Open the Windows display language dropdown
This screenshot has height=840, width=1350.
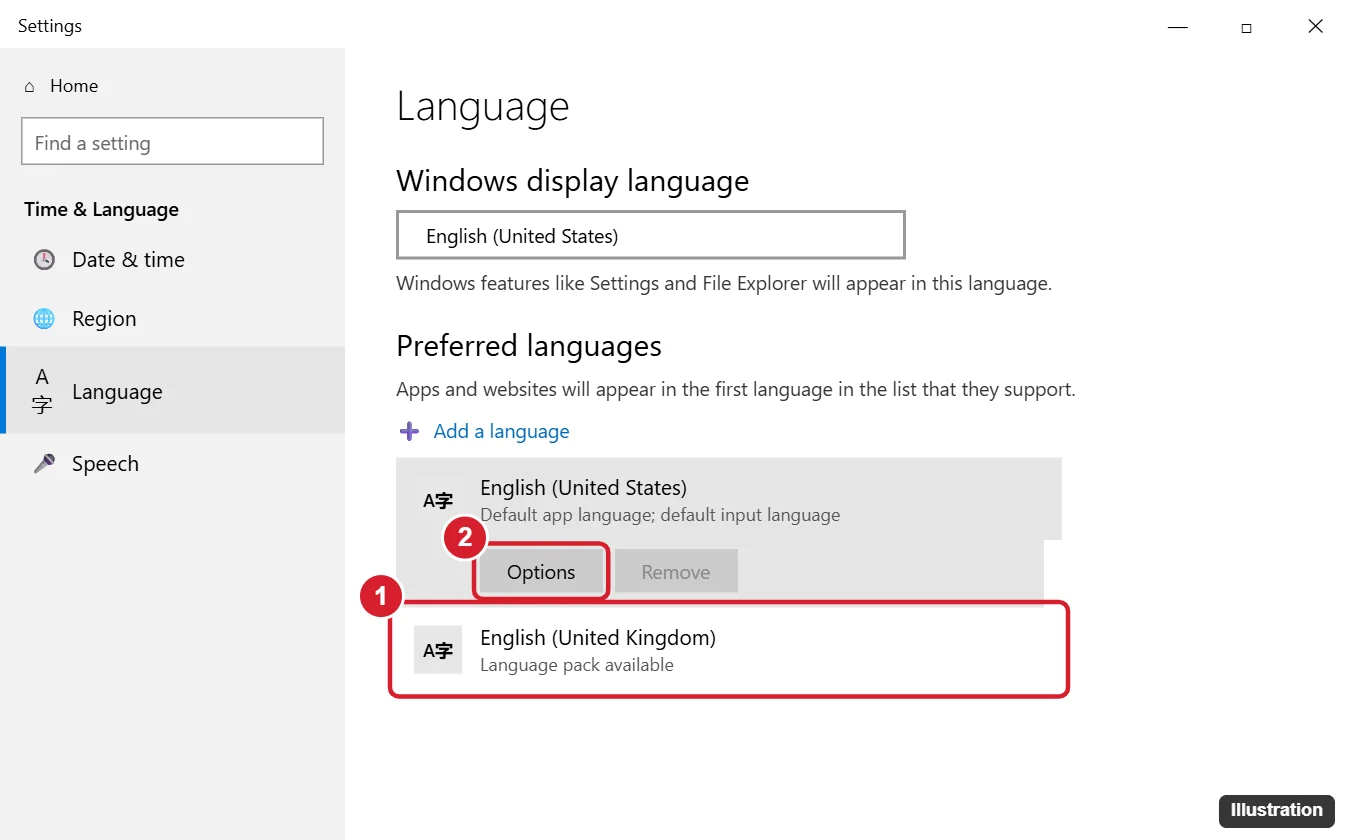coord(651,235)
